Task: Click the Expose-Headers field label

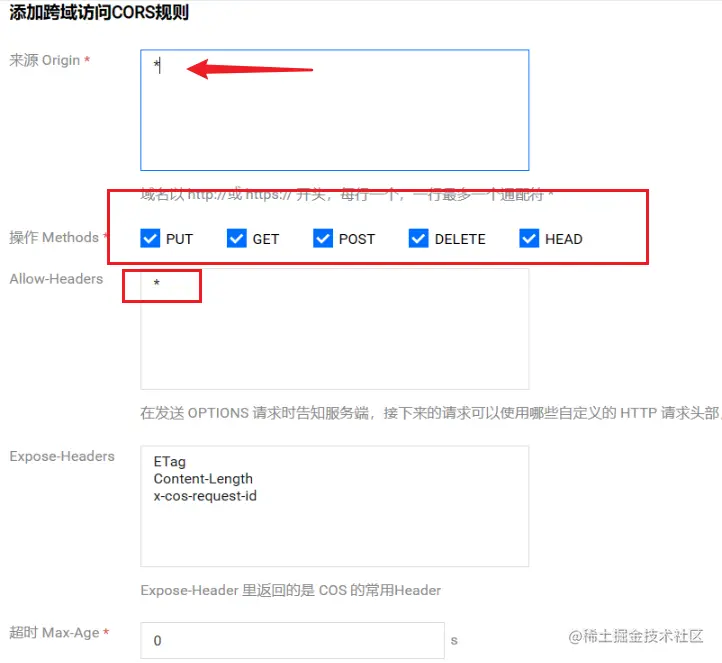Action: (x=62, y=456)
